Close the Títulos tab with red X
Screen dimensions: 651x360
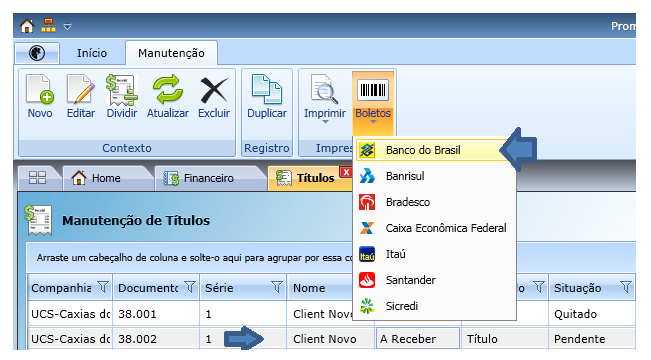[x=346, y=172]
